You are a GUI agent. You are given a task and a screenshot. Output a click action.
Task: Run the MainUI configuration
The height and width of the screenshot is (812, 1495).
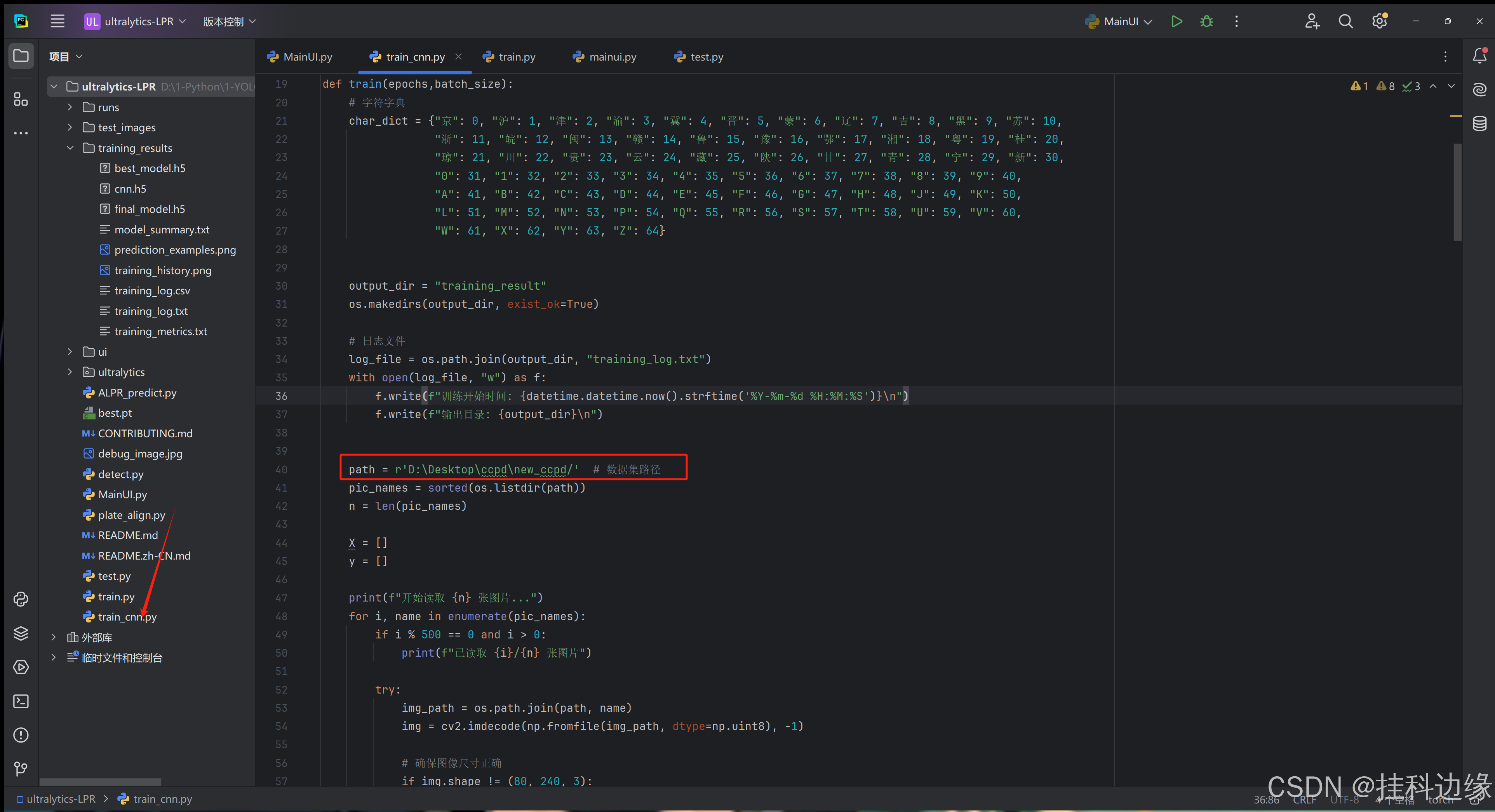tap(1177, 21)
